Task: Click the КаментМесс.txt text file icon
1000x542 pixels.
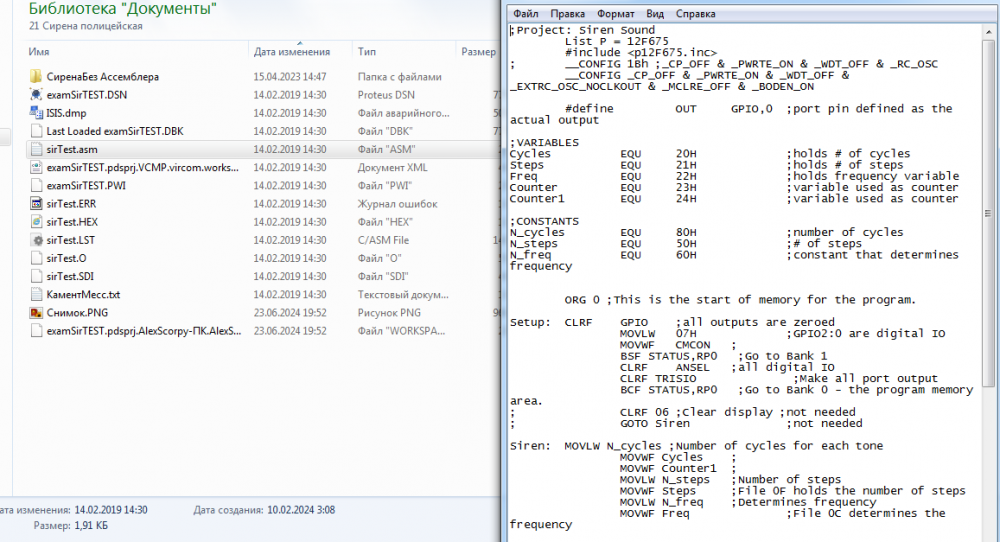Action: tap(36, 295)
